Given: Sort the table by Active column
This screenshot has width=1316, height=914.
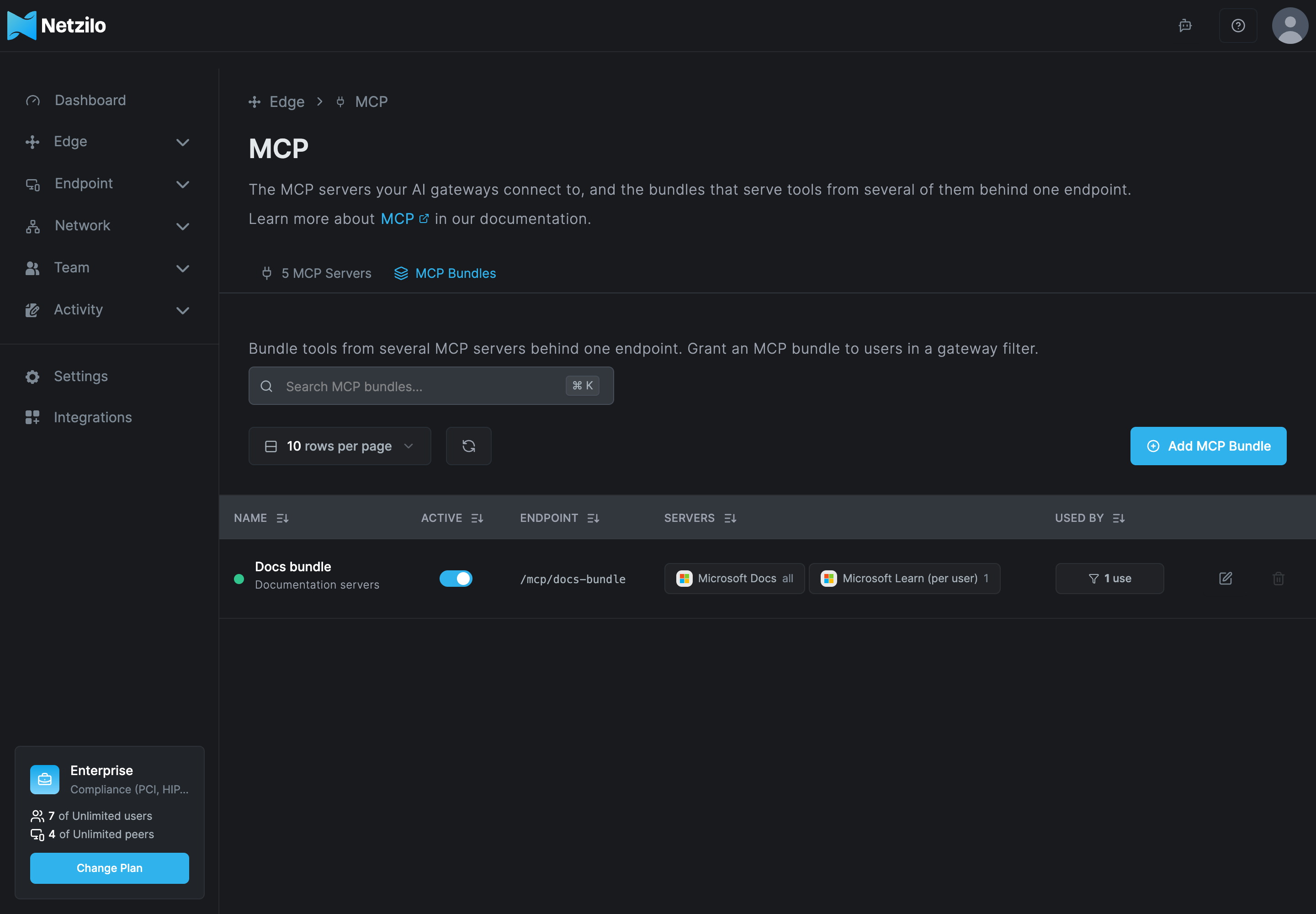Looking at the screenshot, I should point(452,518).
